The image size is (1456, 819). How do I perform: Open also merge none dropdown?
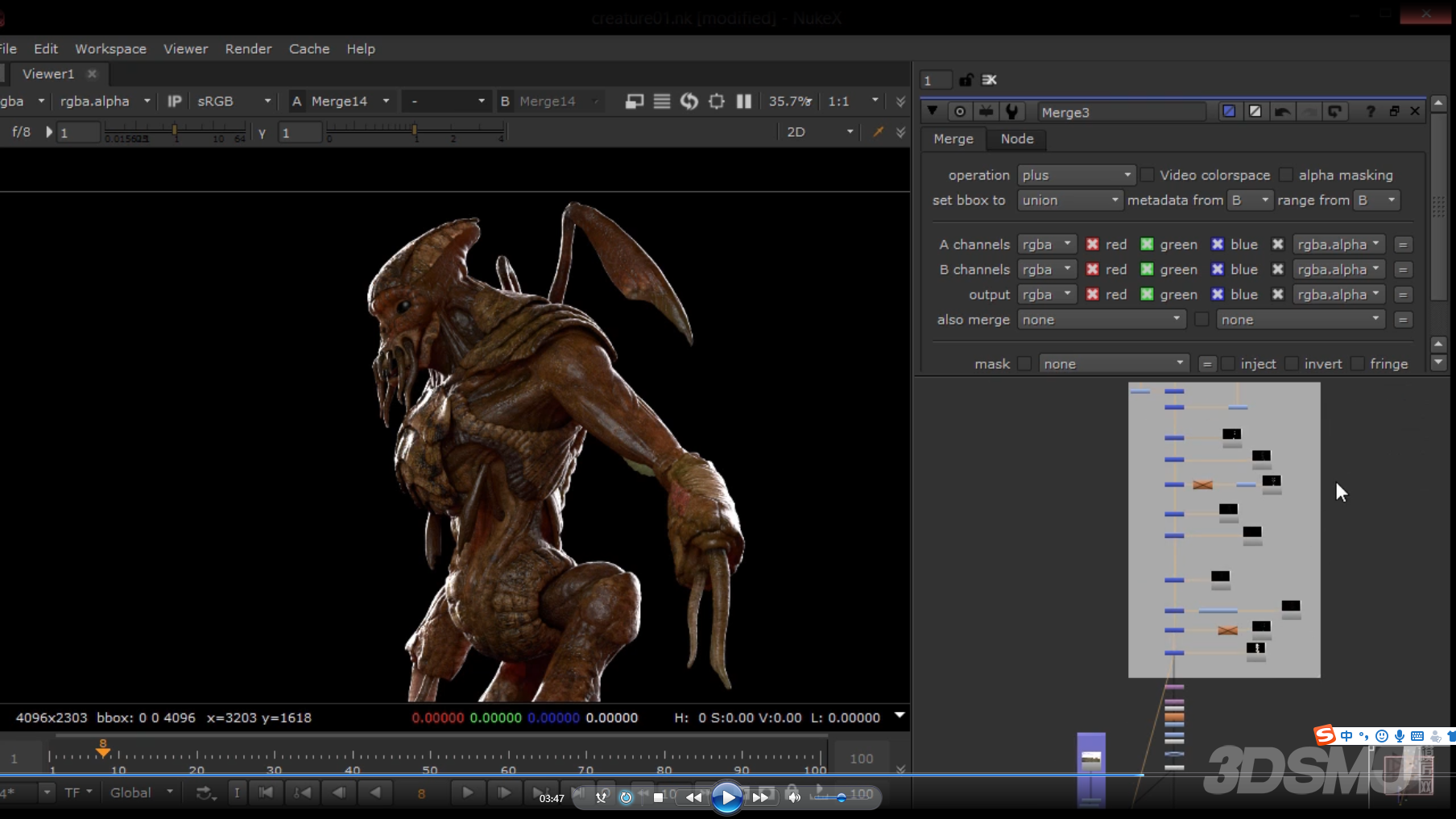1102,320
